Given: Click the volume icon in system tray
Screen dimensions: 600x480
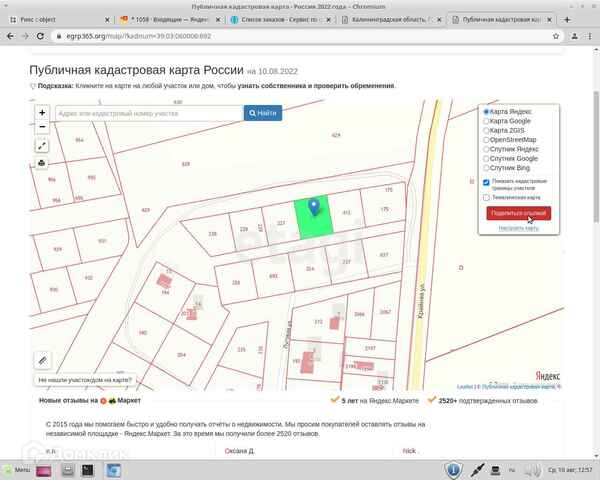Looking at the screenshot, I should point(532,470).
